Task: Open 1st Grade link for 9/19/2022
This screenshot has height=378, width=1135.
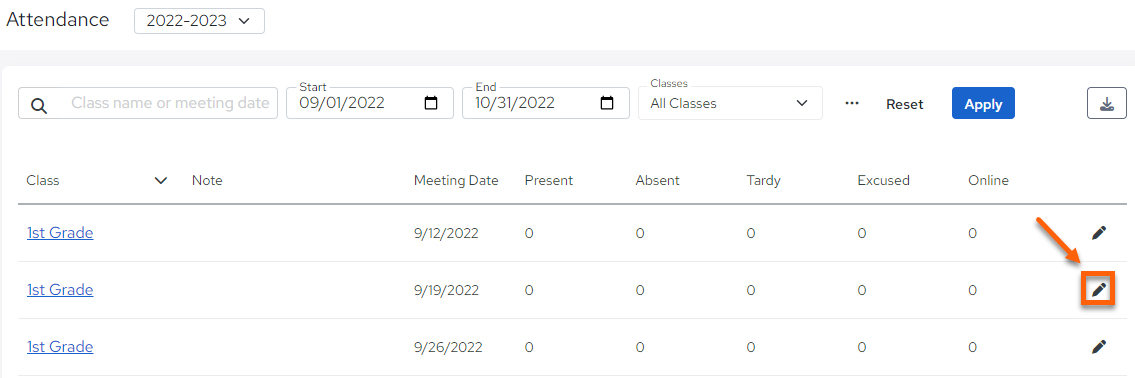Action: click(60, 290)
